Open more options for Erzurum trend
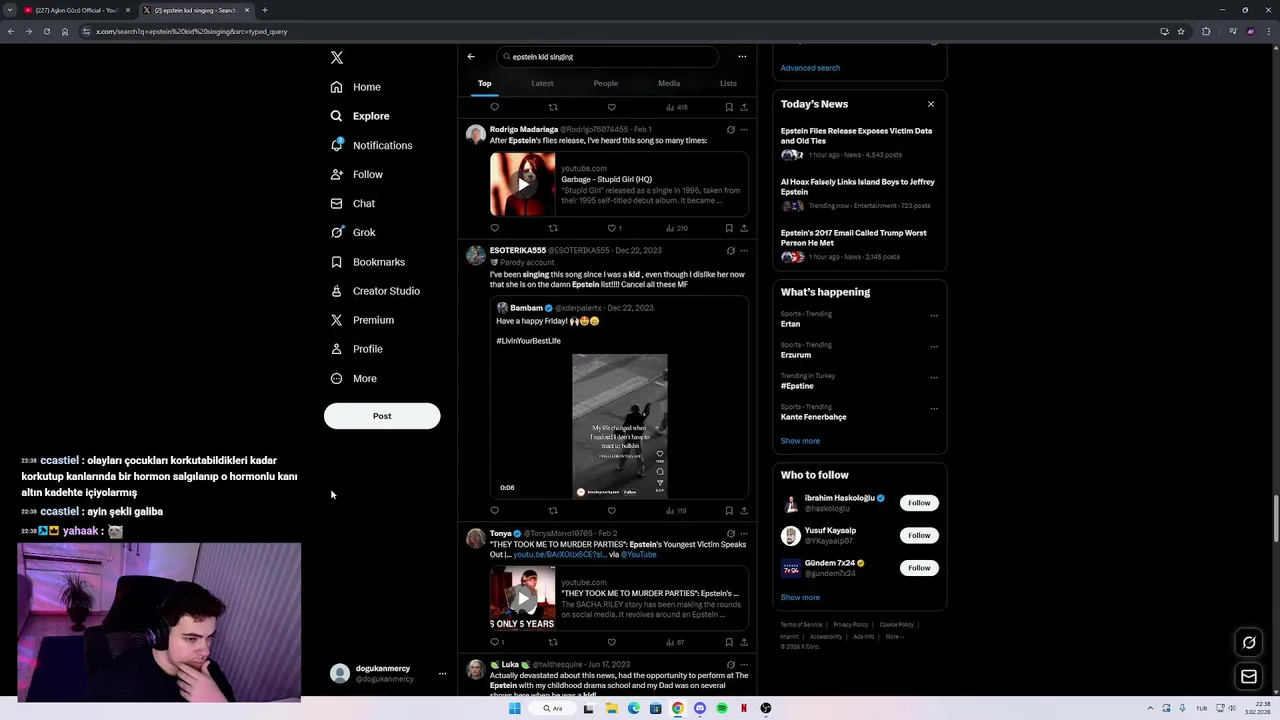 (x=934, y=347)
